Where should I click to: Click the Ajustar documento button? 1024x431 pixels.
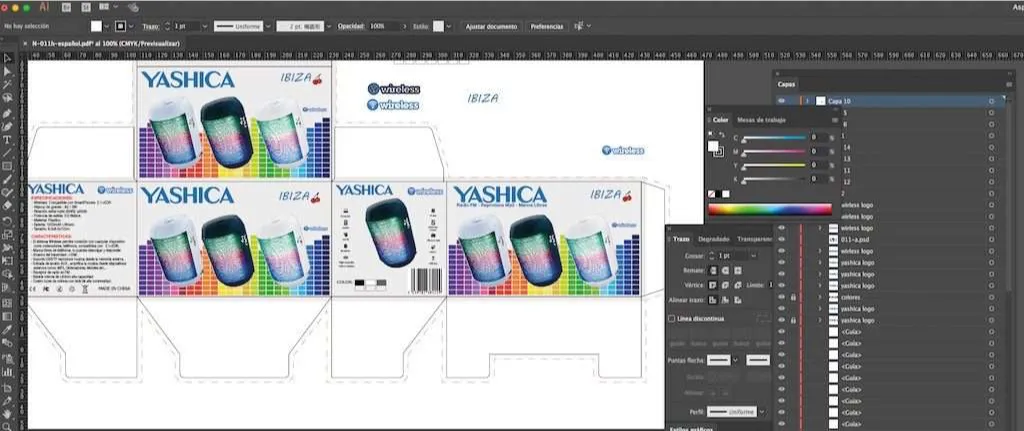coord(490,25)
